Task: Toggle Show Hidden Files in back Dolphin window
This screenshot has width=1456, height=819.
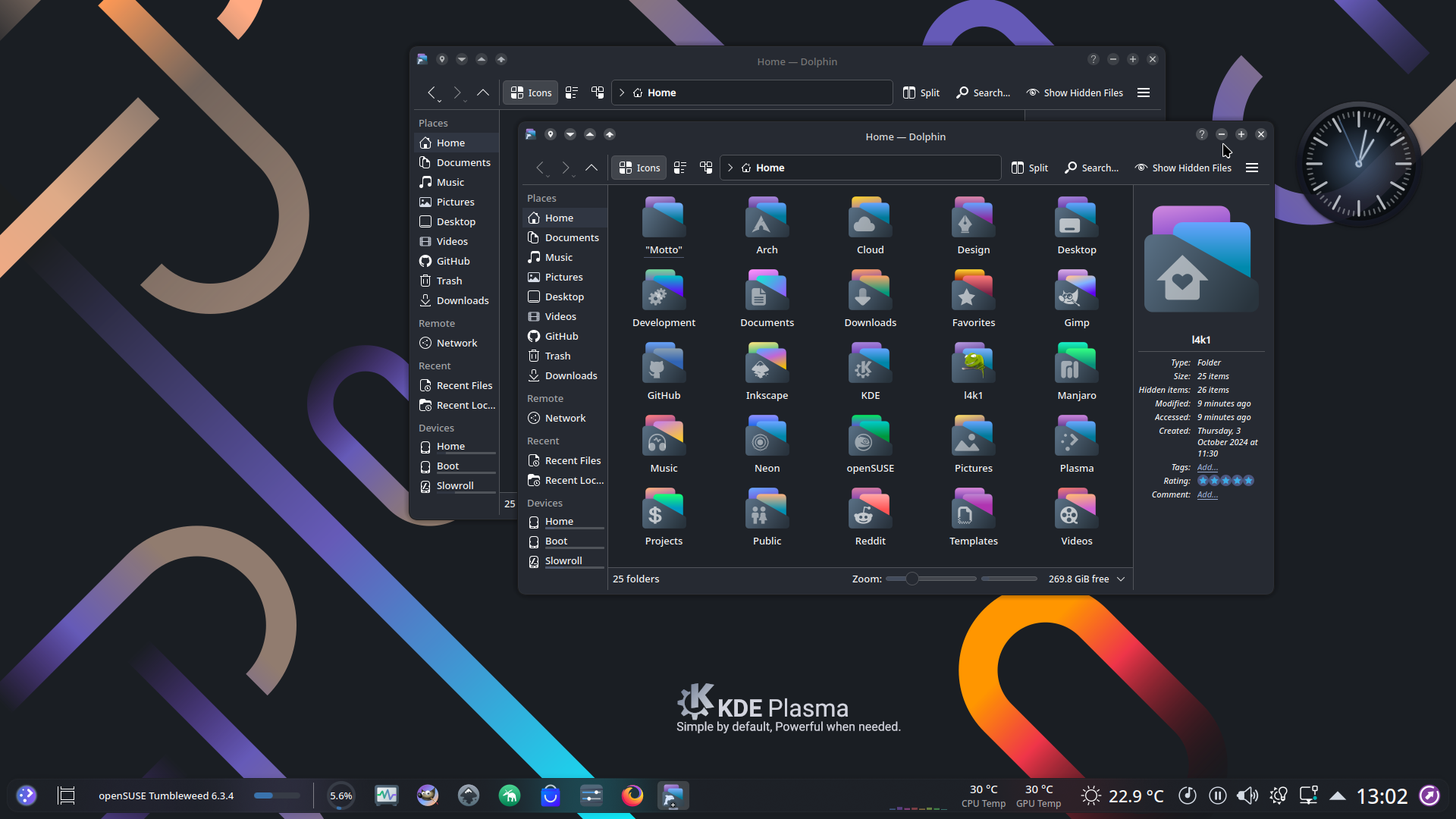Action: tap(1075, 93)
